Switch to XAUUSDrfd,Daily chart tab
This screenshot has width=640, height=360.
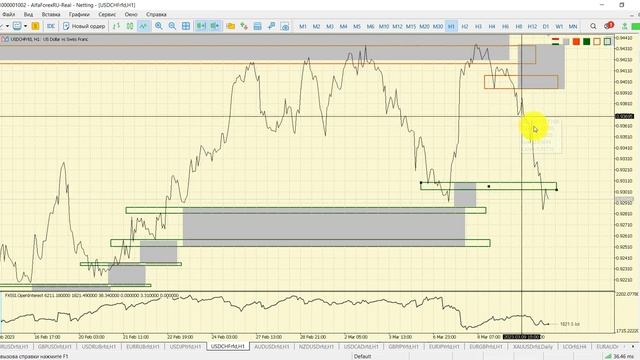tap(533, 347)
